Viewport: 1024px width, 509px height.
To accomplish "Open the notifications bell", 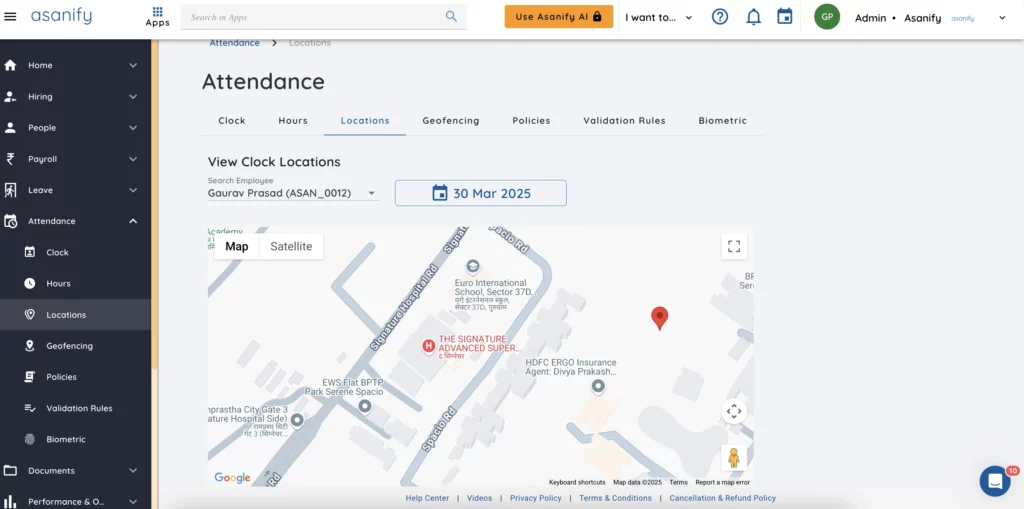I will pyautogui.click(x=754, y=17).
